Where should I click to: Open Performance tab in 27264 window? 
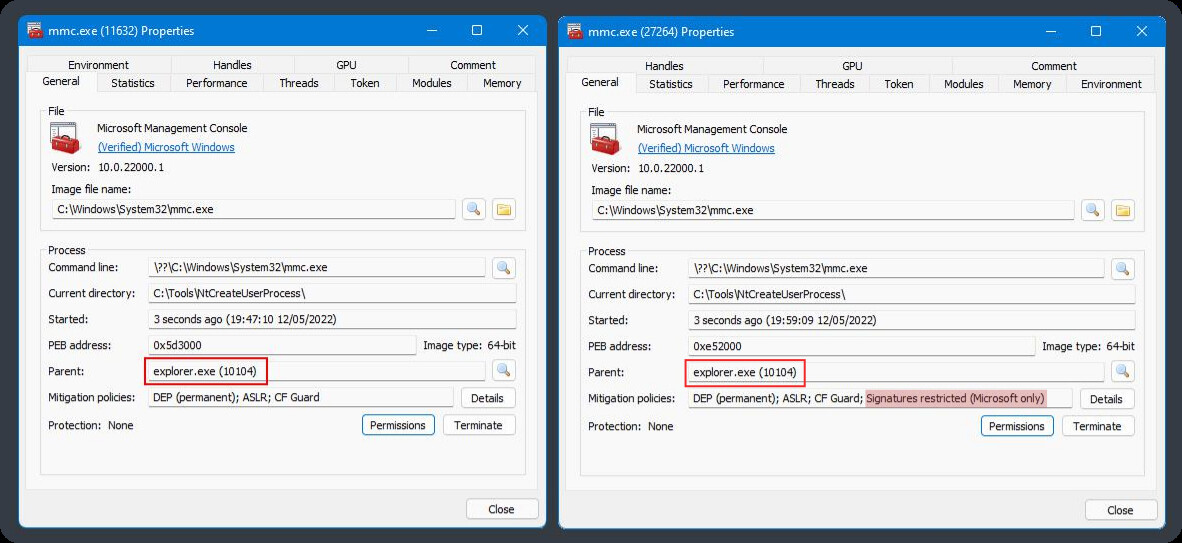pos(754,84)
